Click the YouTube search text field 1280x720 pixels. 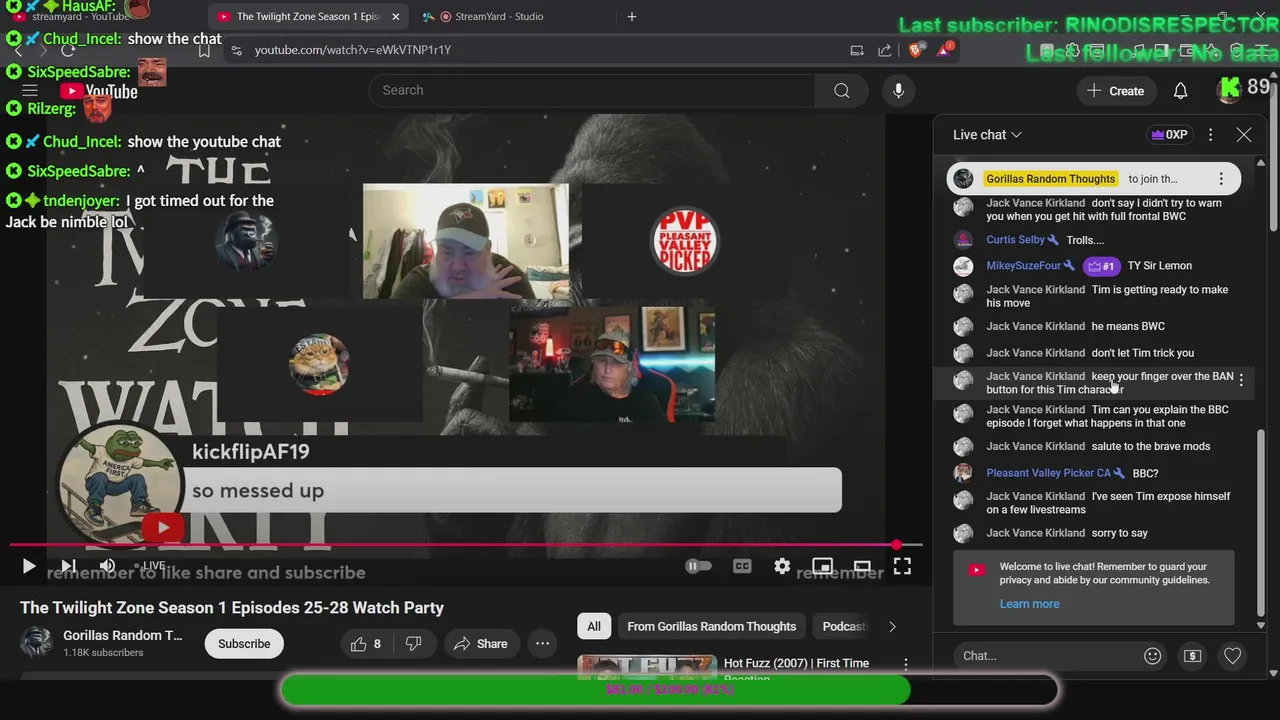click(592, 90)
